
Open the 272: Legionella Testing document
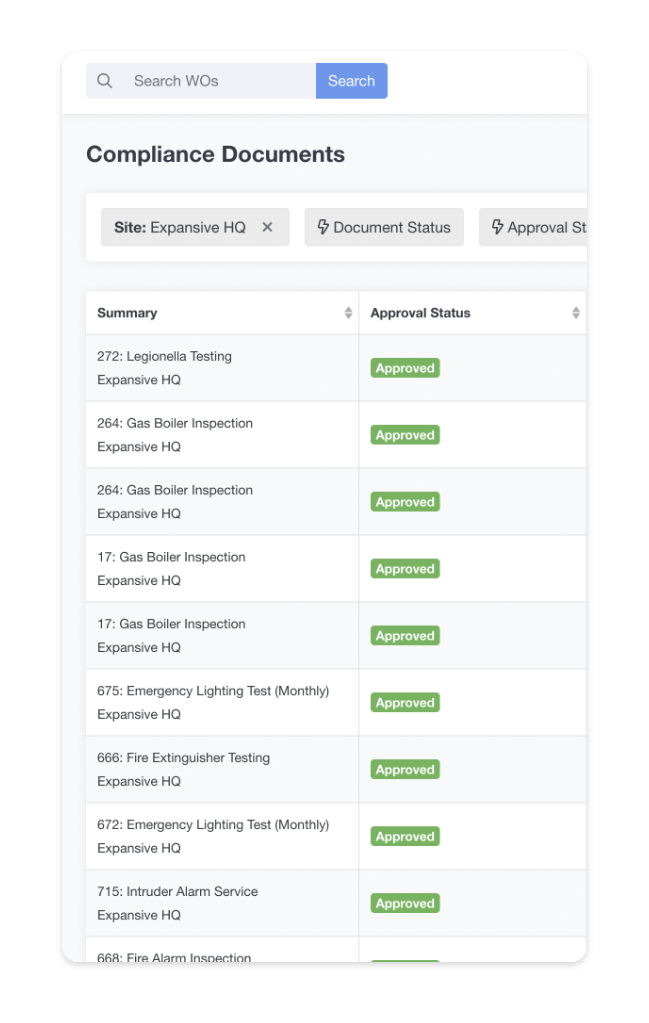tap(164, 356)
